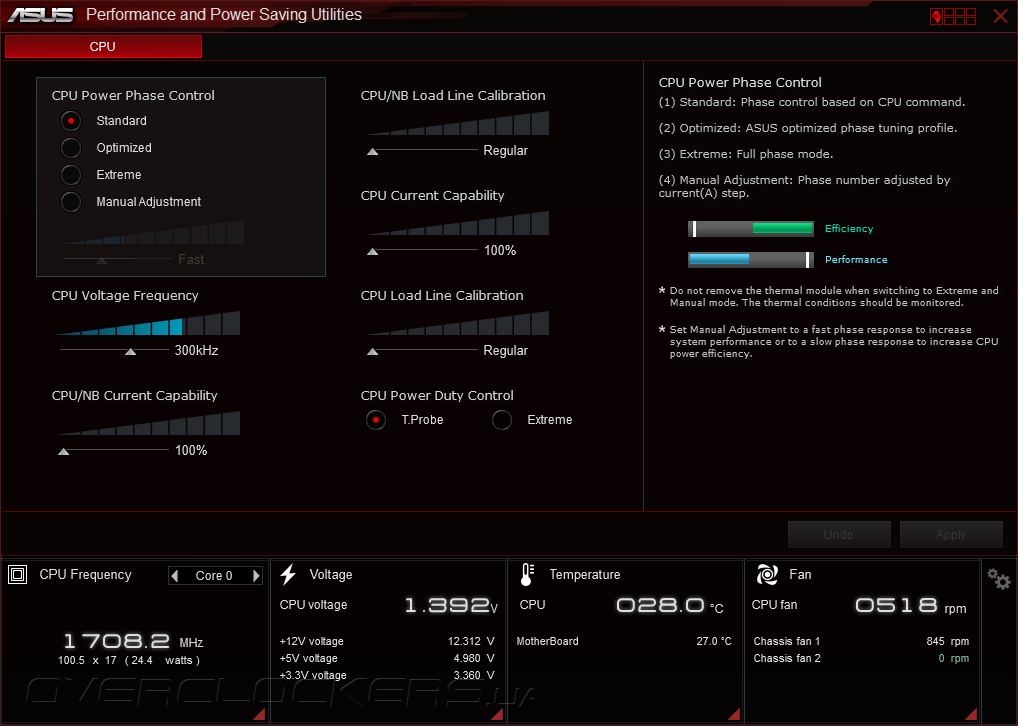Viewport: 1018px width, 726px height.
Task: Click the MotherBoard temperature 27.0 value
Action: [x=714, y=642]
